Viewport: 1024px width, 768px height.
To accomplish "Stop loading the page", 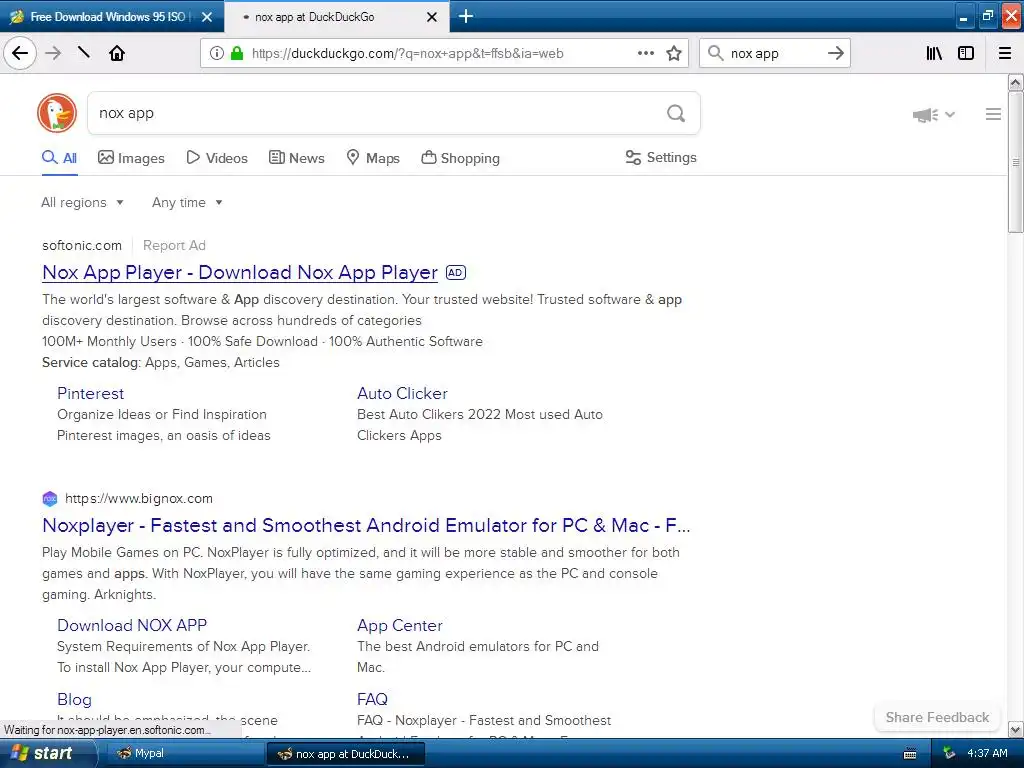I will pos(84,52).
